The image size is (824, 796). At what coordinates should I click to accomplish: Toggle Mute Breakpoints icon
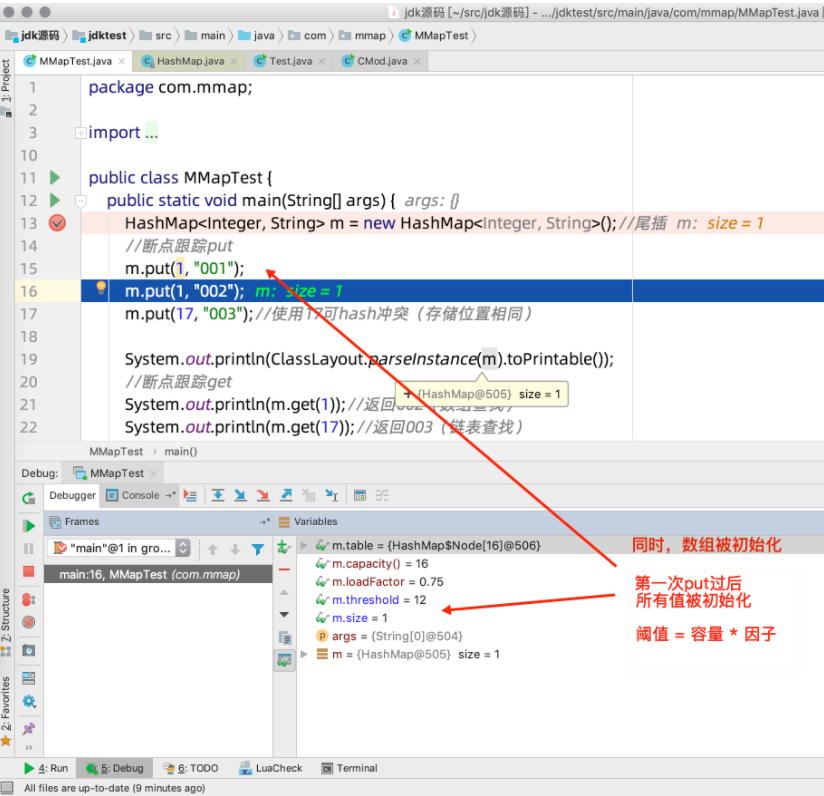pyautogui.click(x=29, y=622)
